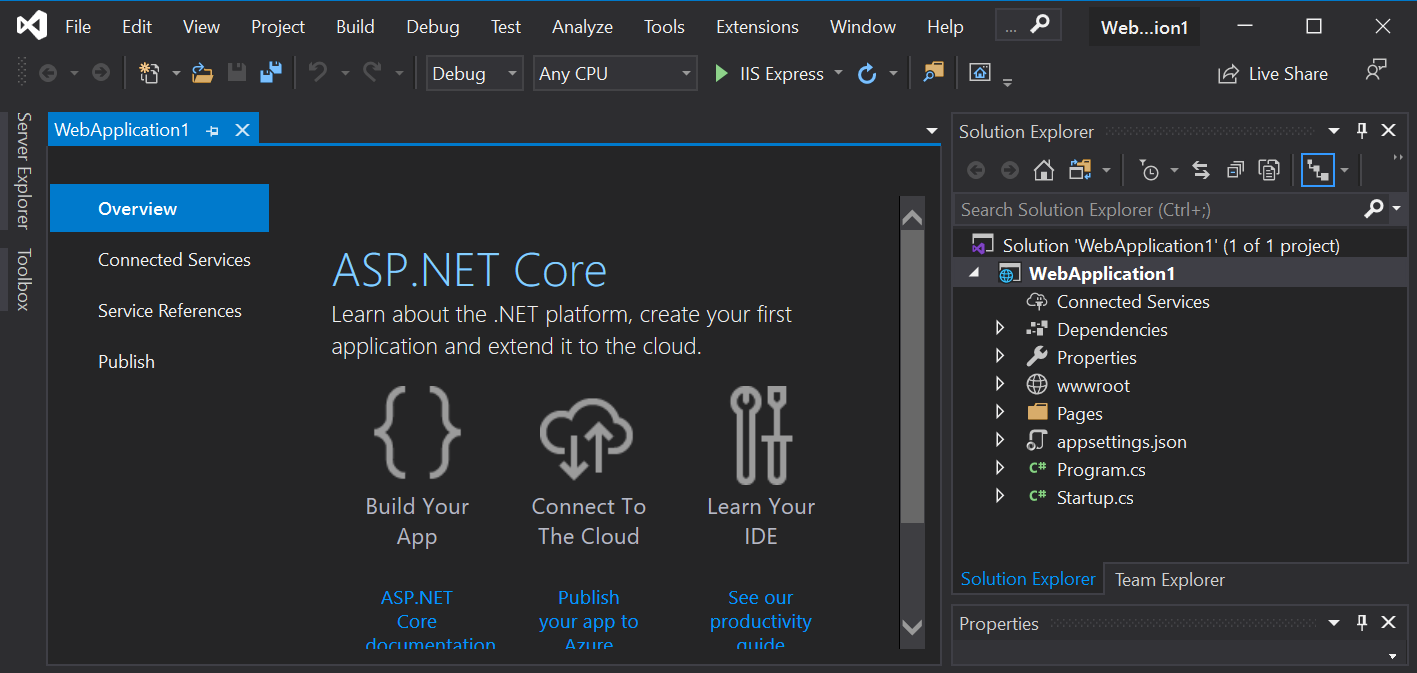
Task: Click the Navigate Backward arrow in main toolbar
Action: (x=47, y=72)
